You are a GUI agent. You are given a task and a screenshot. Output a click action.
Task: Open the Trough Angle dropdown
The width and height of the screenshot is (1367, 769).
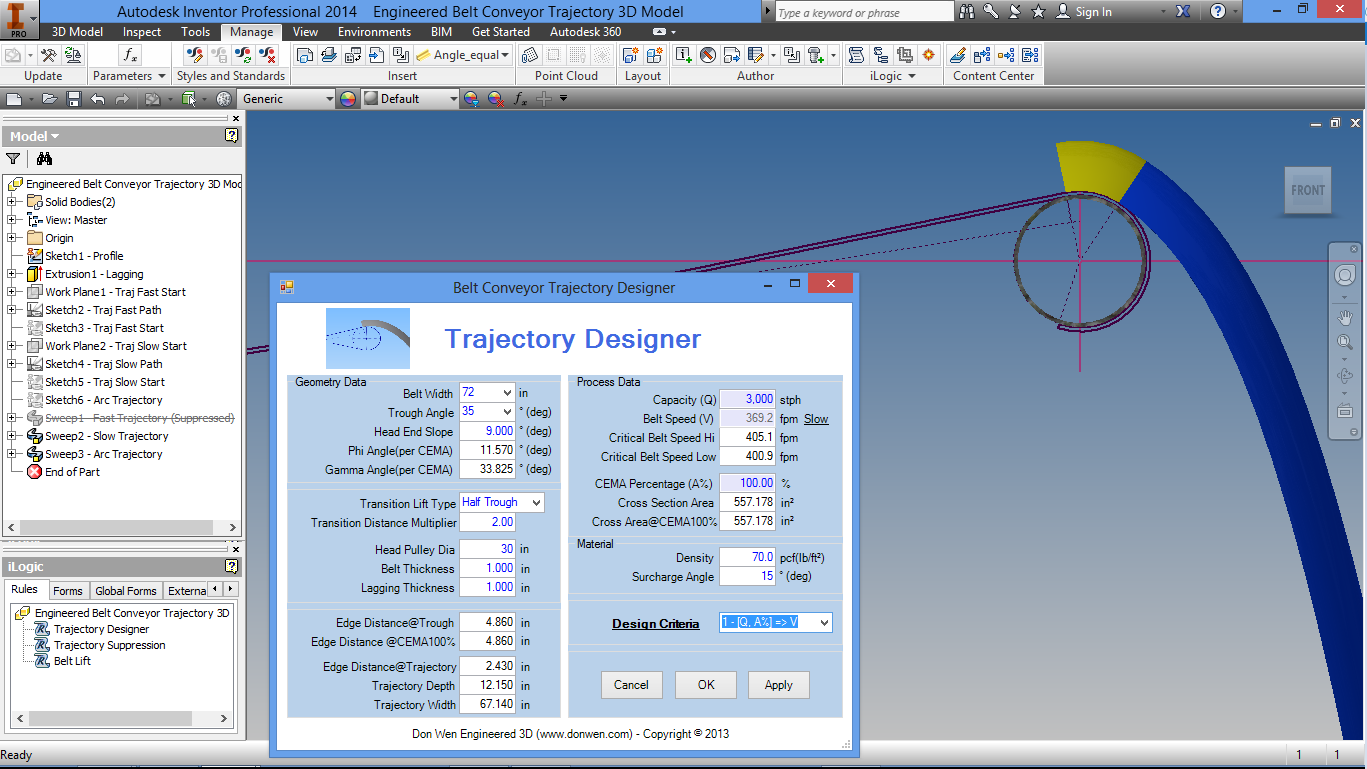click(506, 412)
